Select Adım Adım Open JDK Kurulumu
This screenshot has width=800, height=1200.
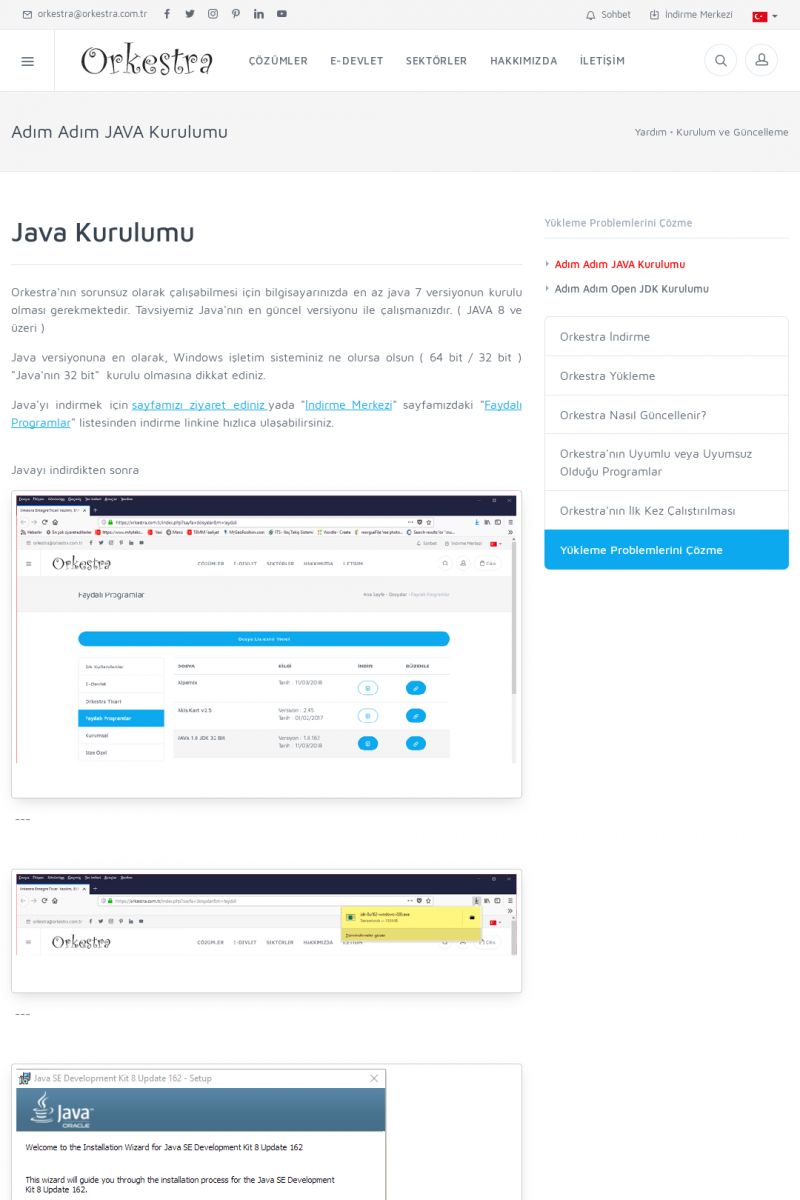coord(631,289)
